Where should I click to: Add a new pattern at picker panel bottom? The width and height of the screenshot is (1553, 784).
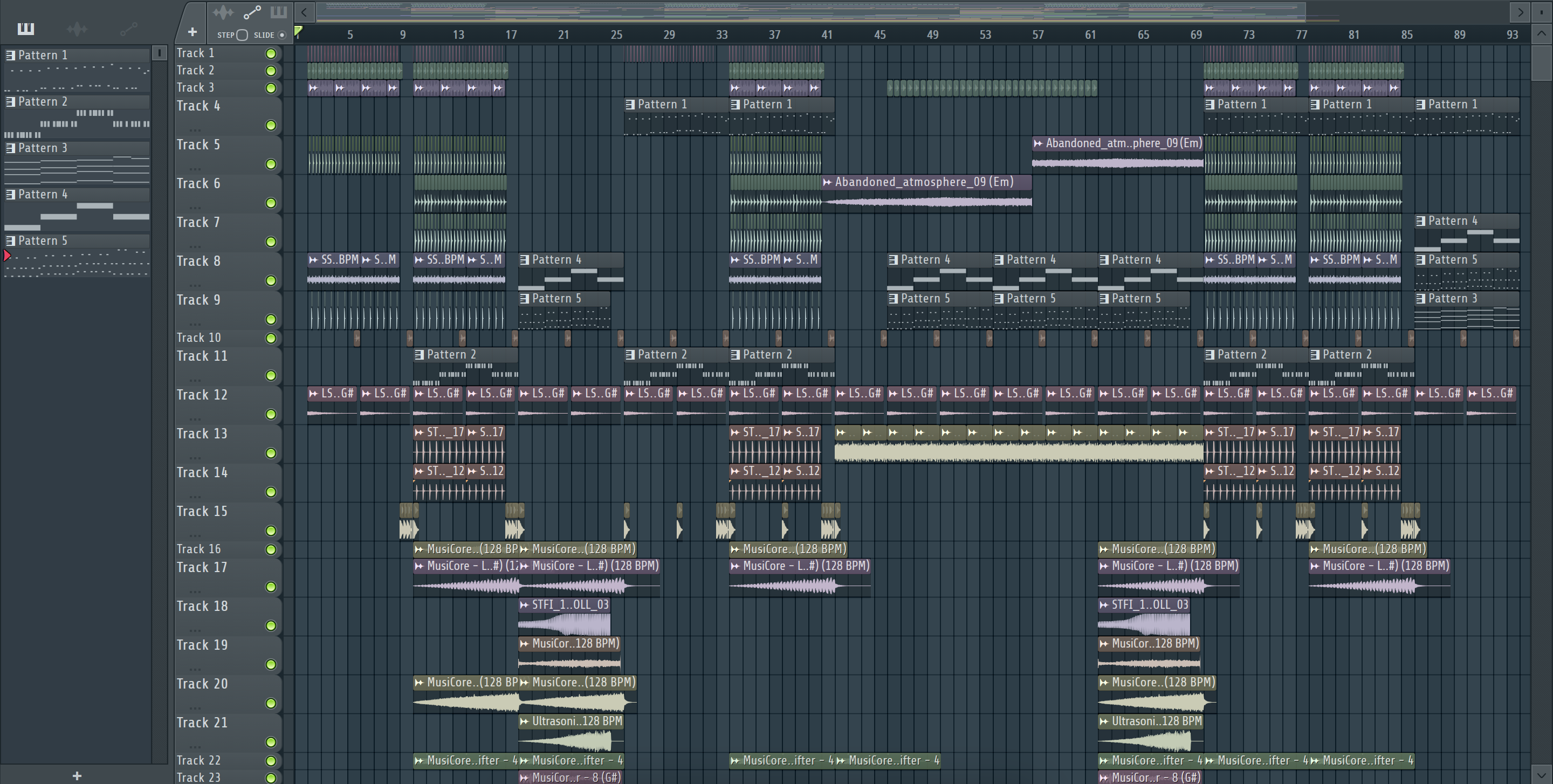(x=77, y=775)
